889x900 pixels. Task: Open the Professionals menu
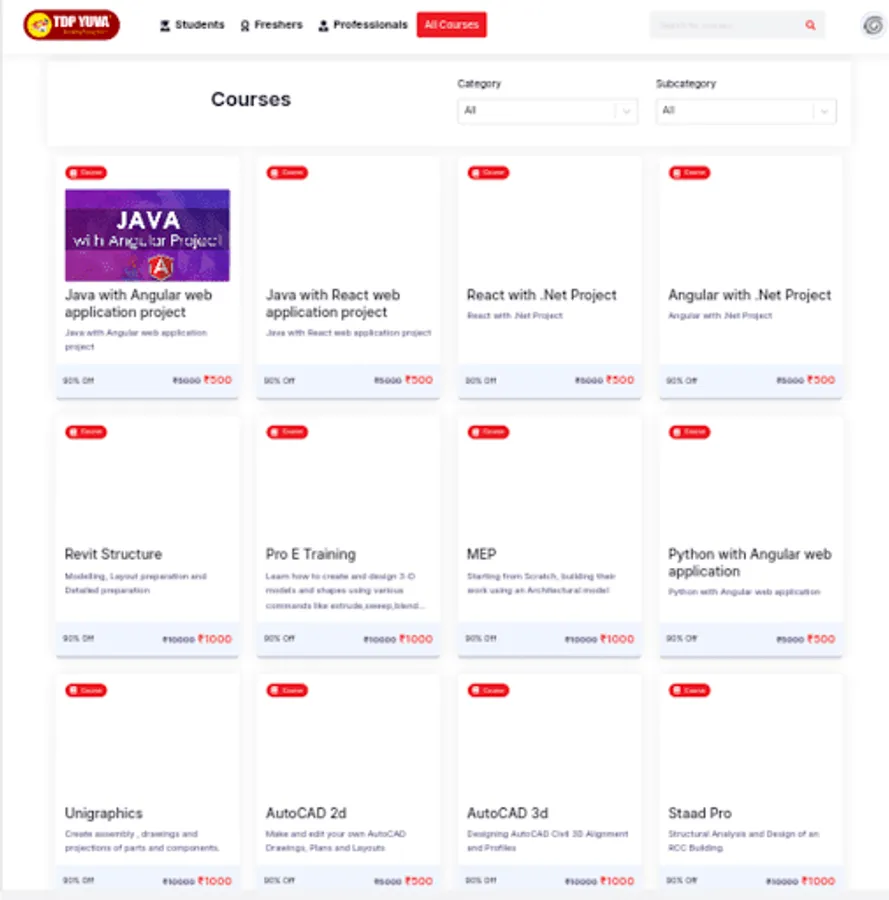363,25
